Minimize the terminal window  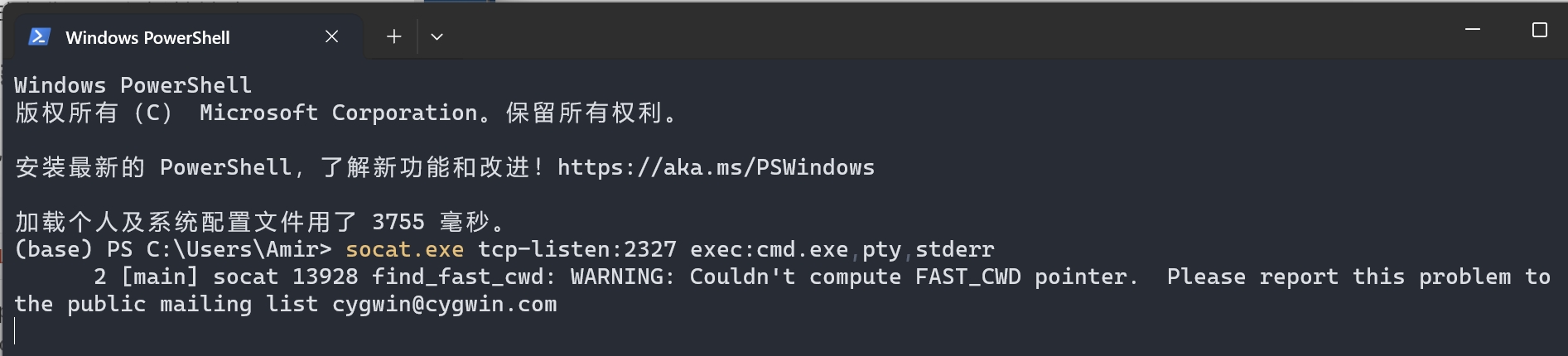pyautogui.click(x=1473, y=30)
